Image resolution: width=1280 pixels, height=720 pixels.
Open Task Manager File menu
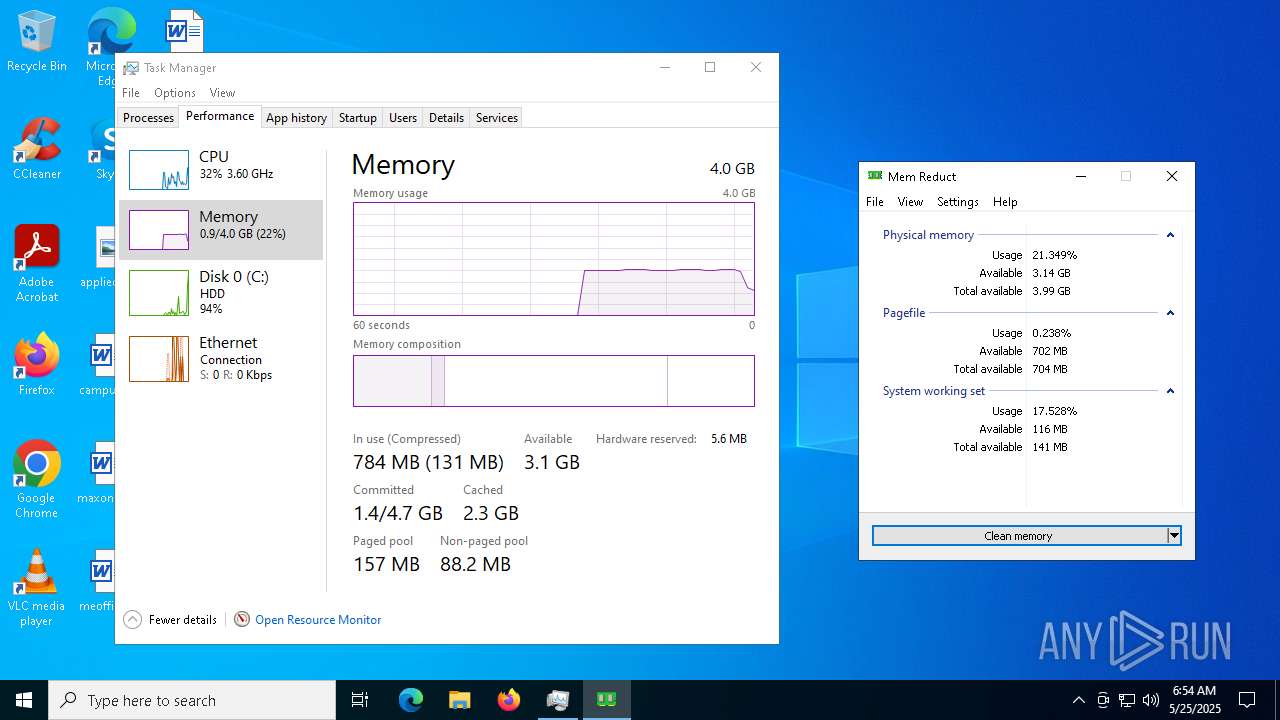(131, 93)
